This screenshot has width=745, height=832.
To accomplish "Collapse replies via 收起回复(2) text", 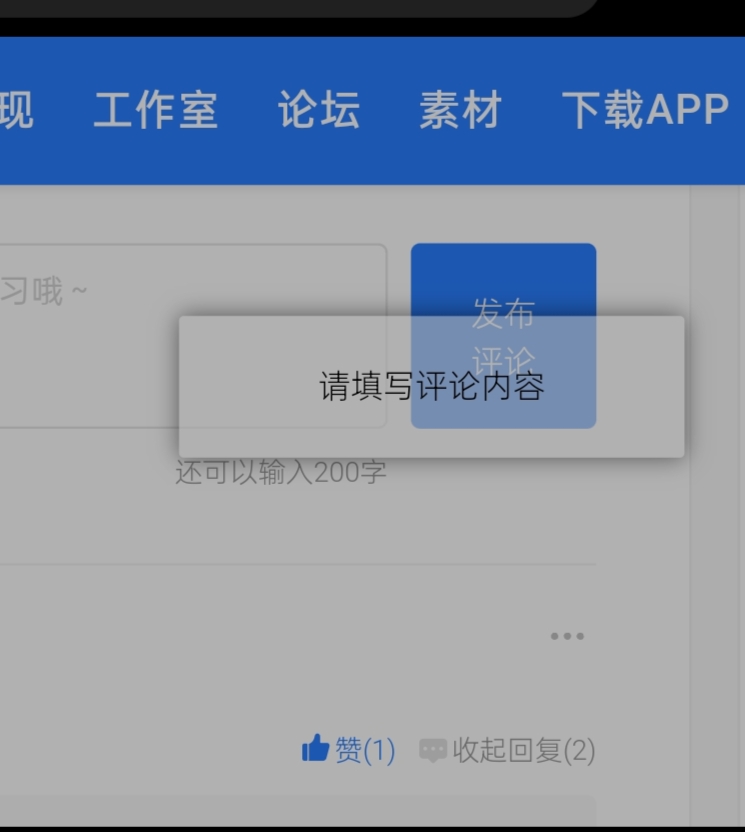I will 524,750.
